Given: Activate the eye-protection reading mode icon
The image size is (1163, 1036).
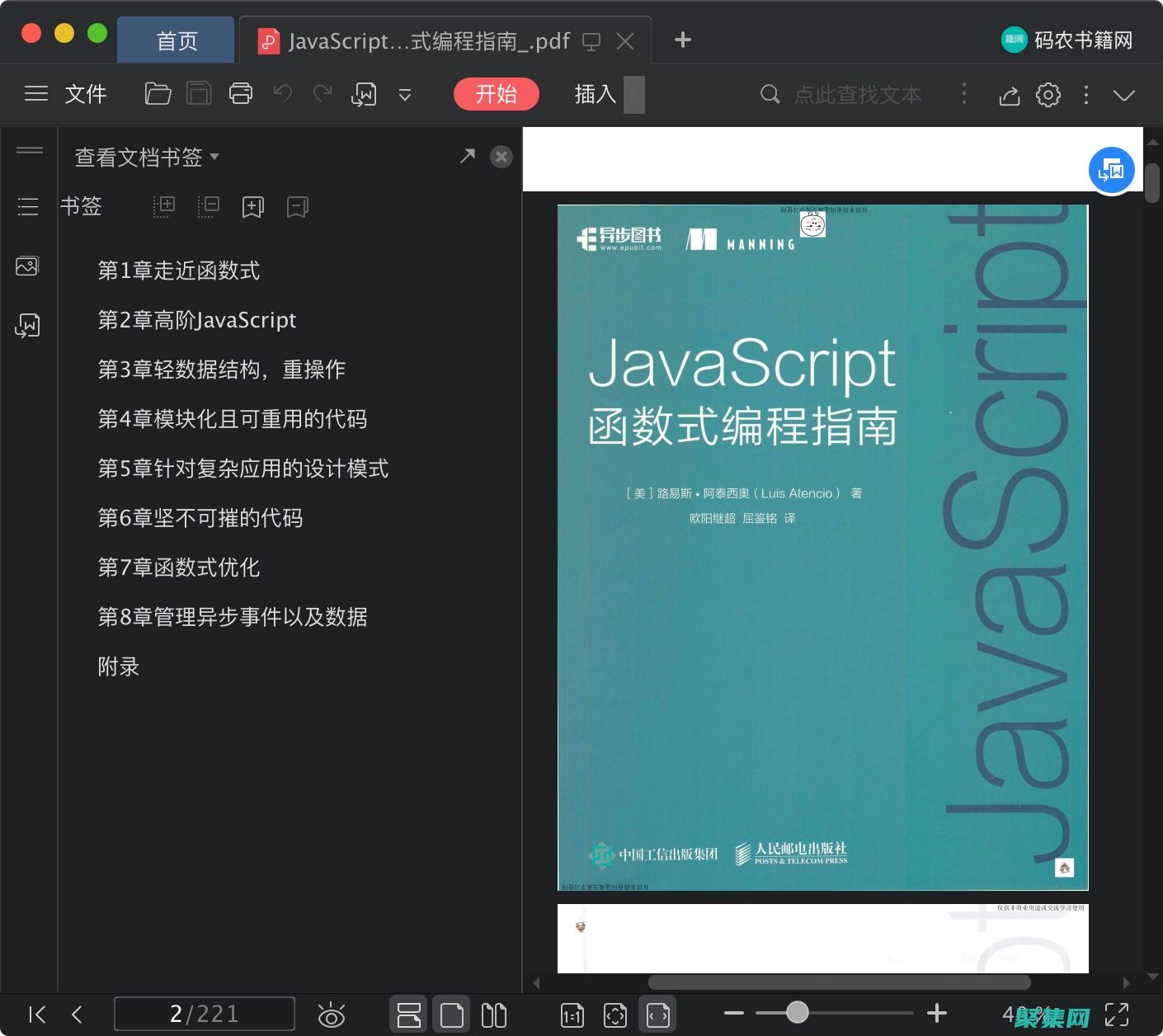Looking at the screenshot, I should [x=332, y=1015].
